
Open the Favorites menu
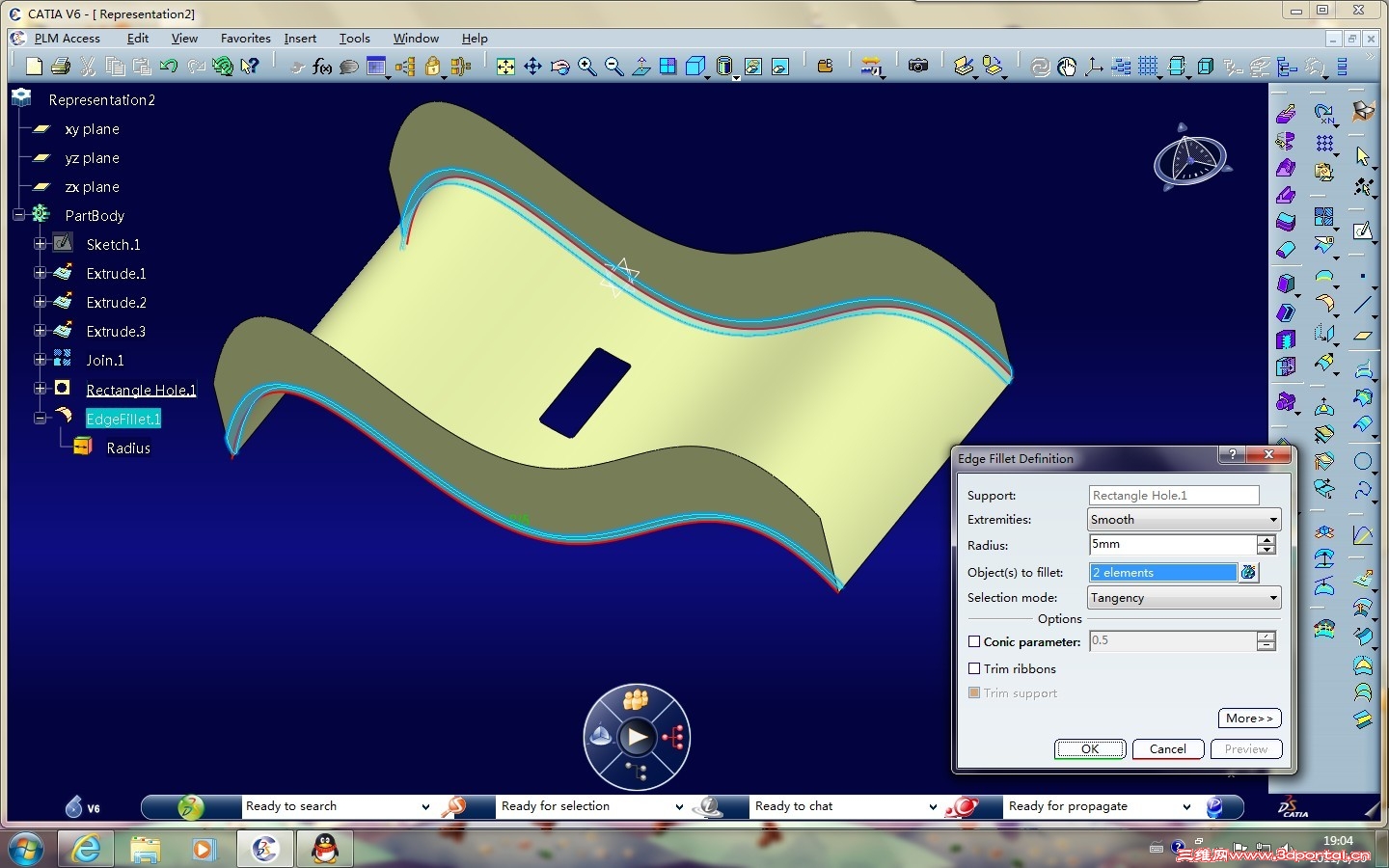tap(246, 39)
